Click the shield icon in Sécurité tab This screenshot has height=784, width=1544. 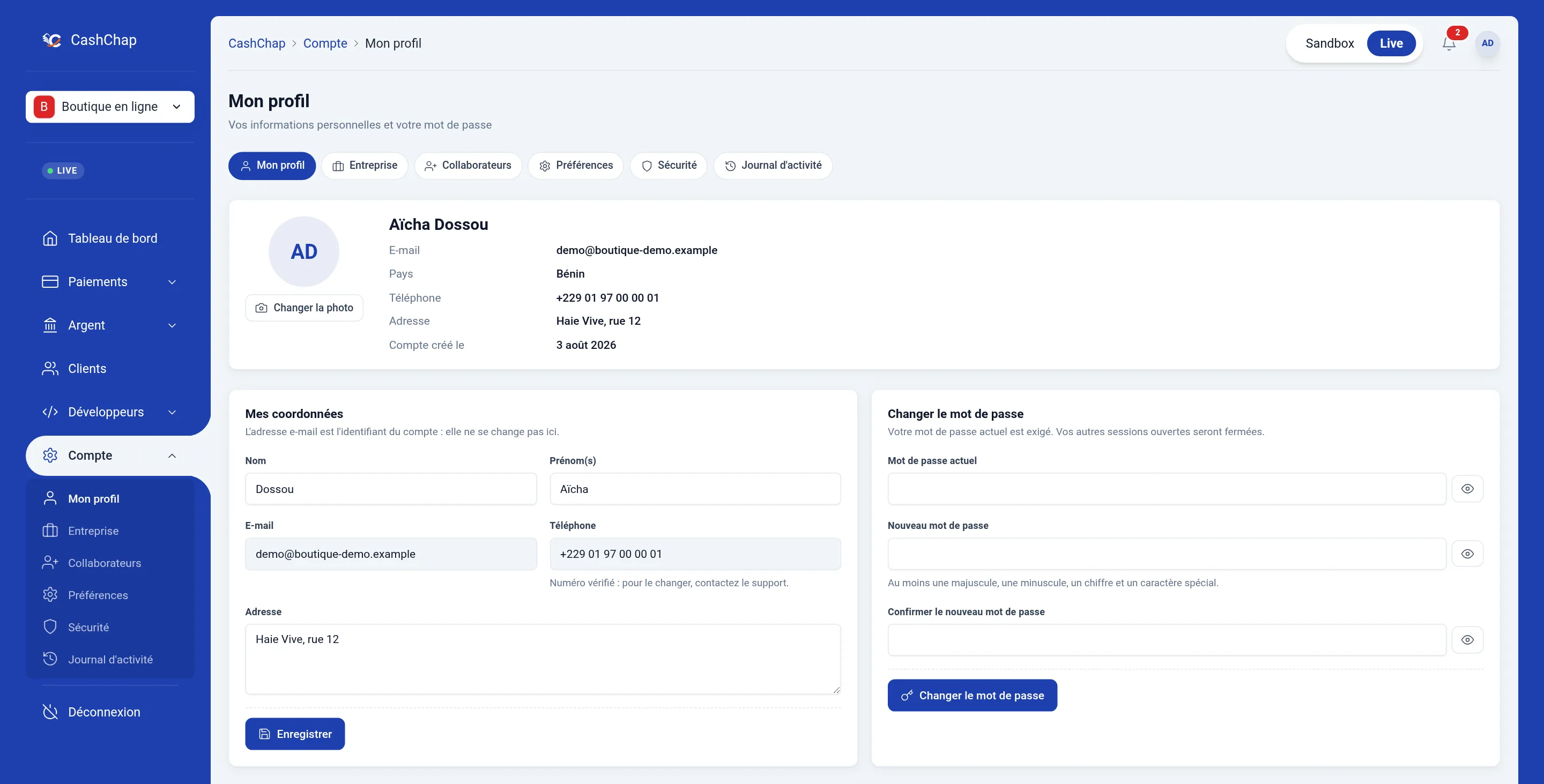coord(647,166)
